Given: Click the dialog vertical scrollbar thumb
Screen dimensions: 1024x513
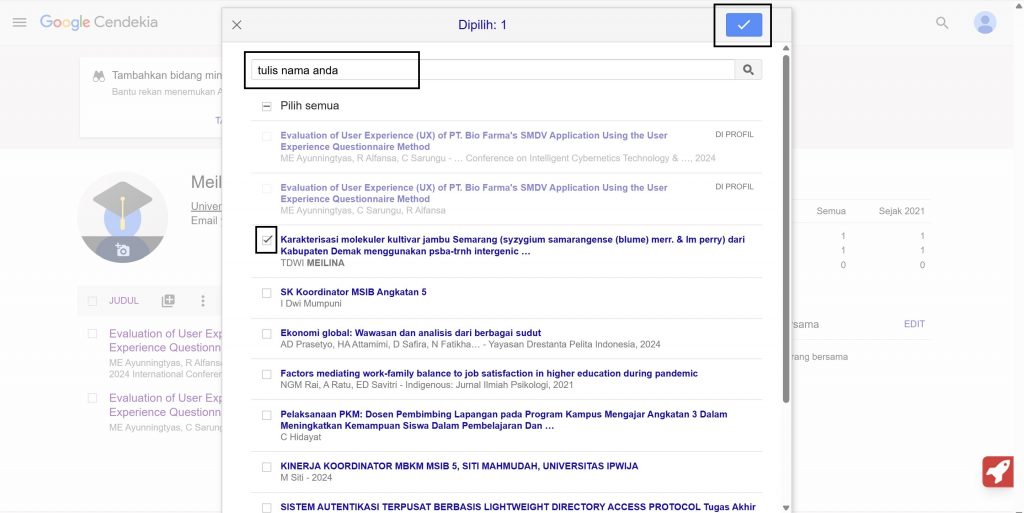Looking at the screenshot, I should [786, 228].
